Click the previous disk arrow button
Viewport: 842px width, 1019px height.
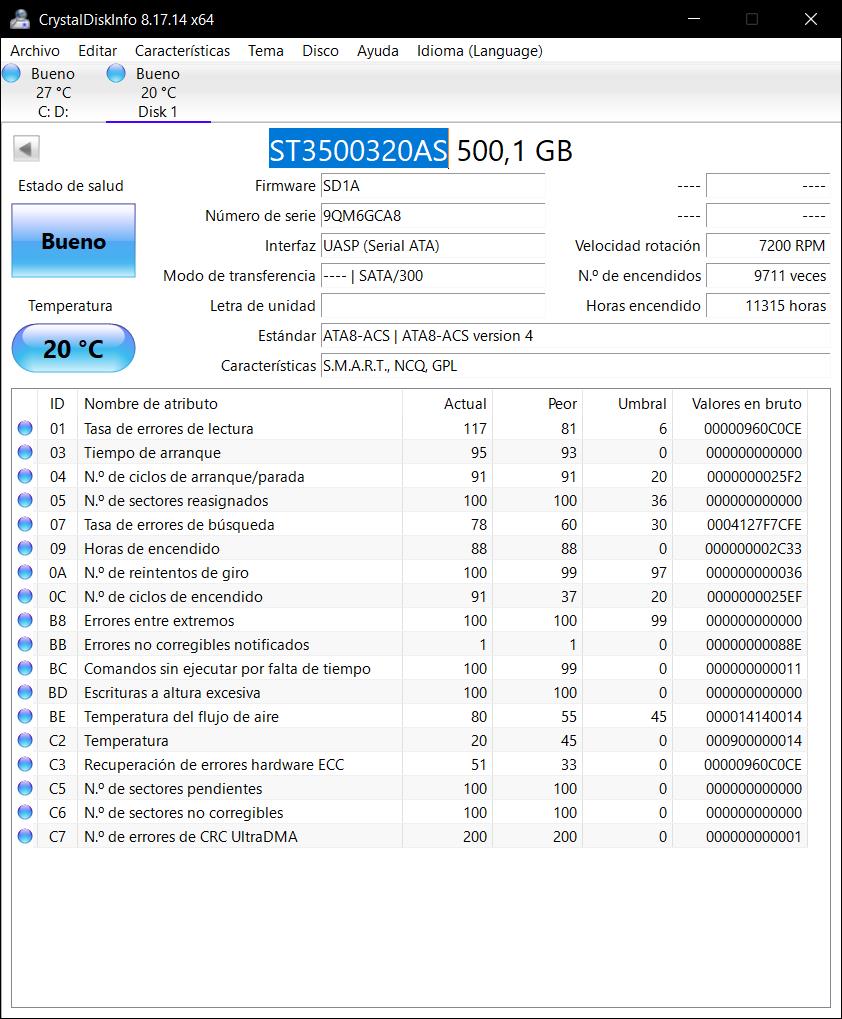point(26,149)
